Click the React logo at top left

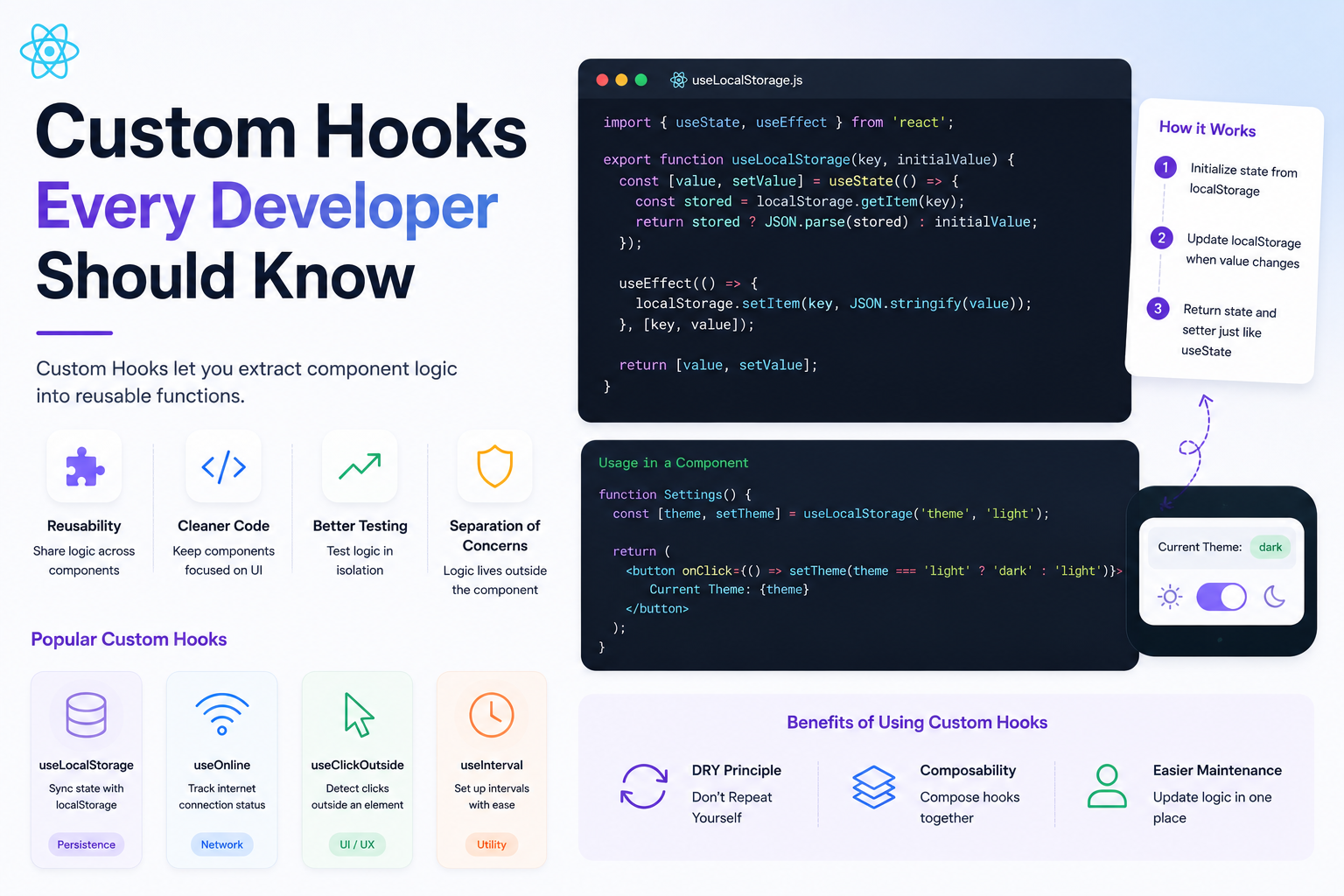[50, 51]
